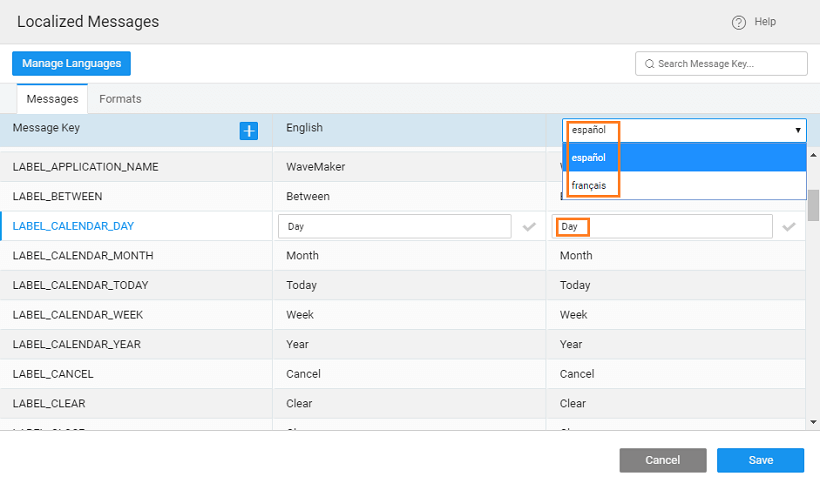Confirm translated Day value with checkmark icon

coord(789,227)
